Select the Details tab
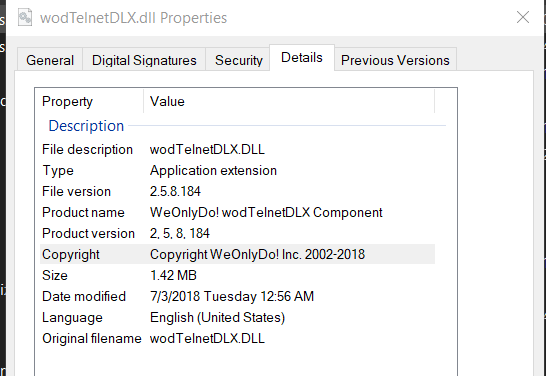Viewport: 546px width, 376px height. pos(302,57)
